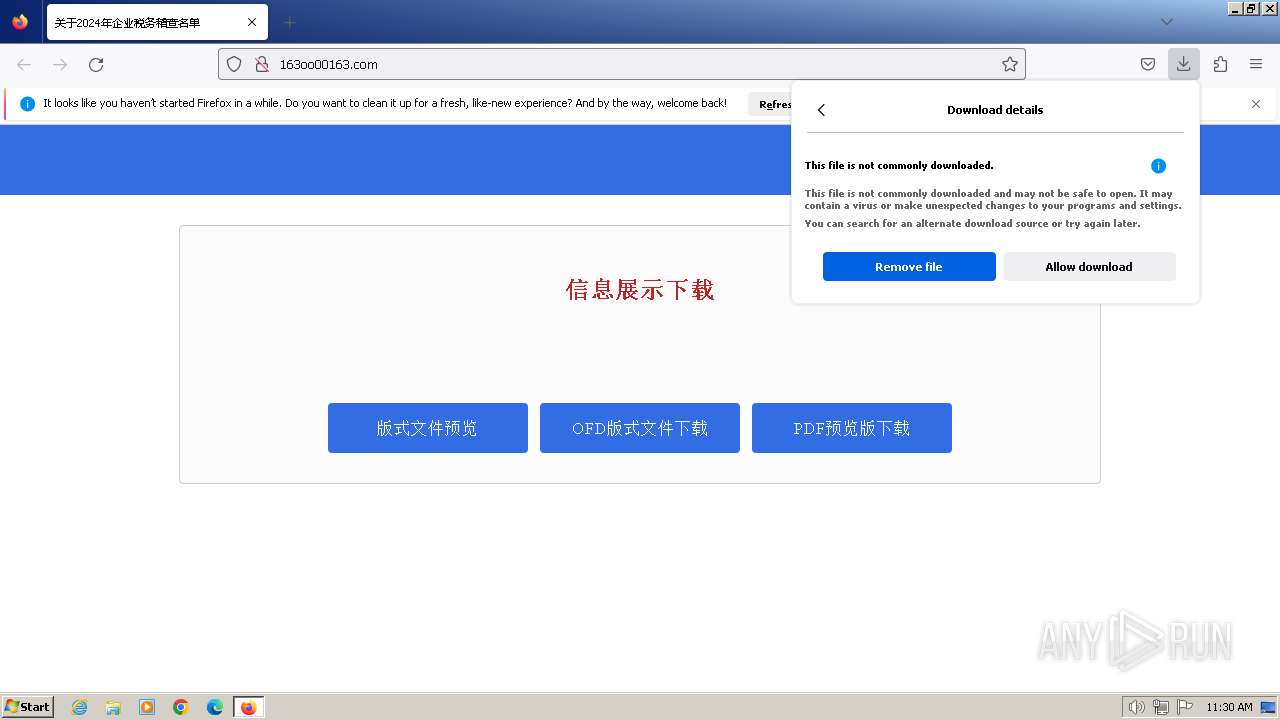Image resolution: width=1280 pixels, height=720 pixels.
Task: Open tracking protection shield icon
Action: (234, 64)
